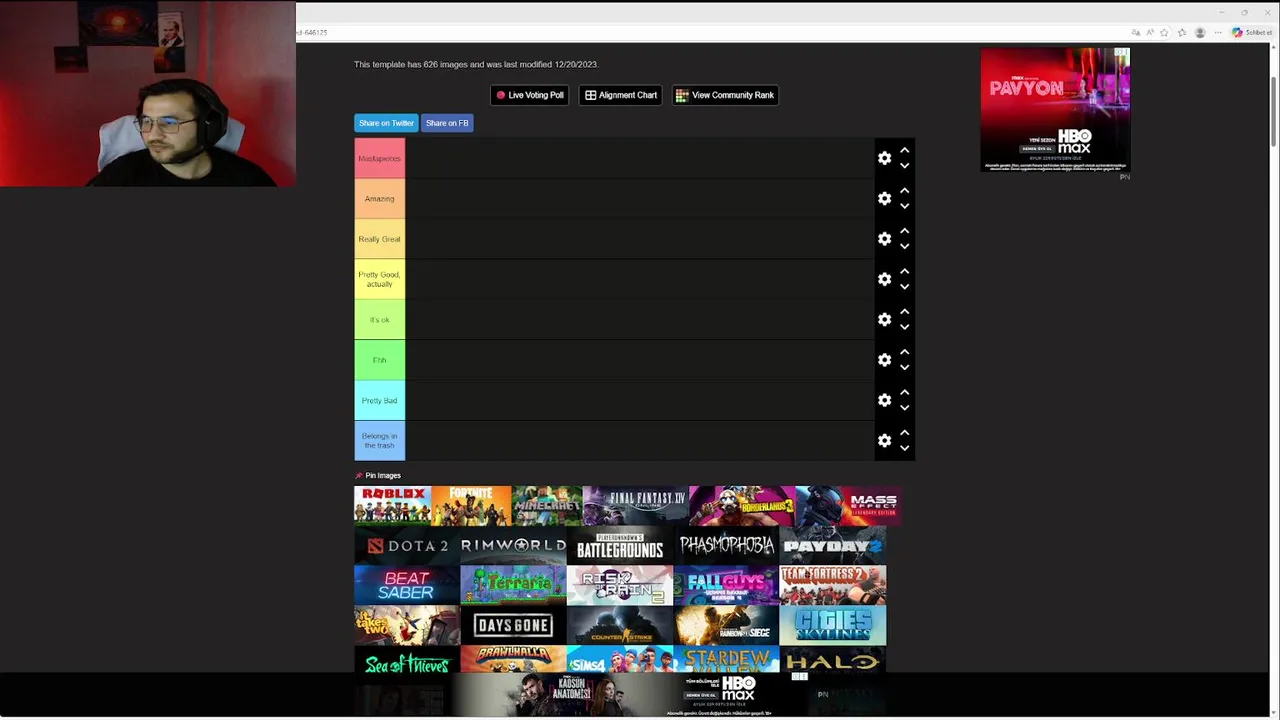1280x720 pixels.
Task: Move Really Great tier up with arrow
Action: 904,231
